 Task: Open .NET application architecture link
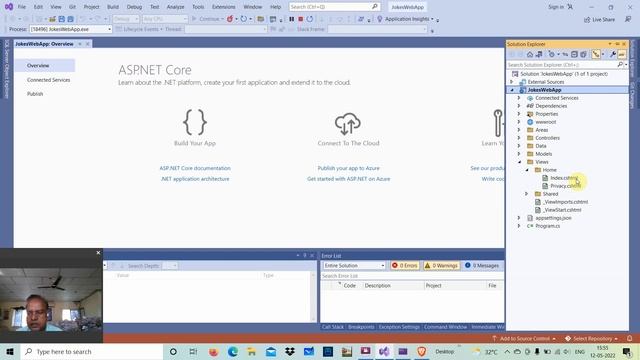click(x=195, y=179)
